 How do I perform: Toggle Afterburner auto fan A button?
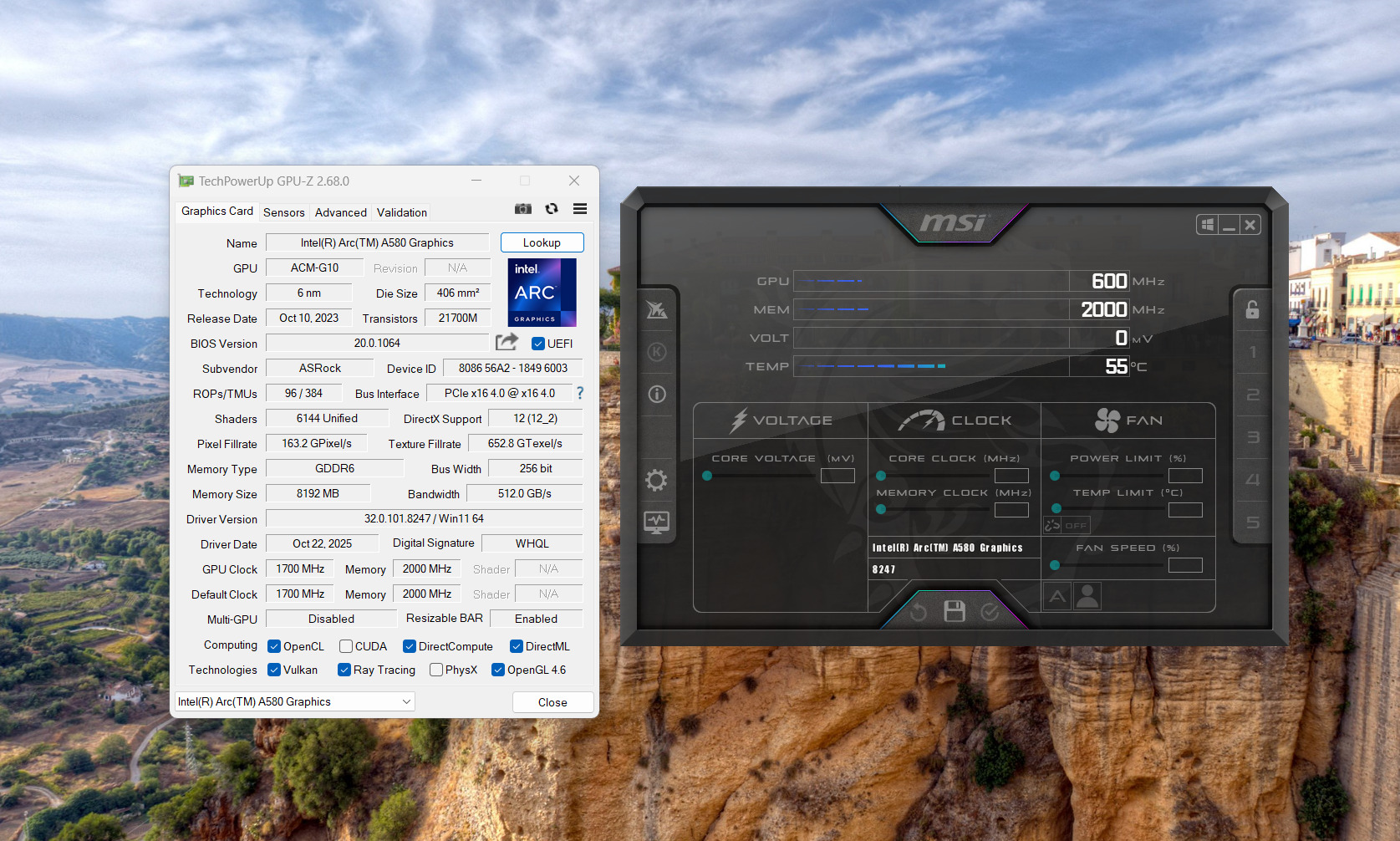coord(1057,596)
